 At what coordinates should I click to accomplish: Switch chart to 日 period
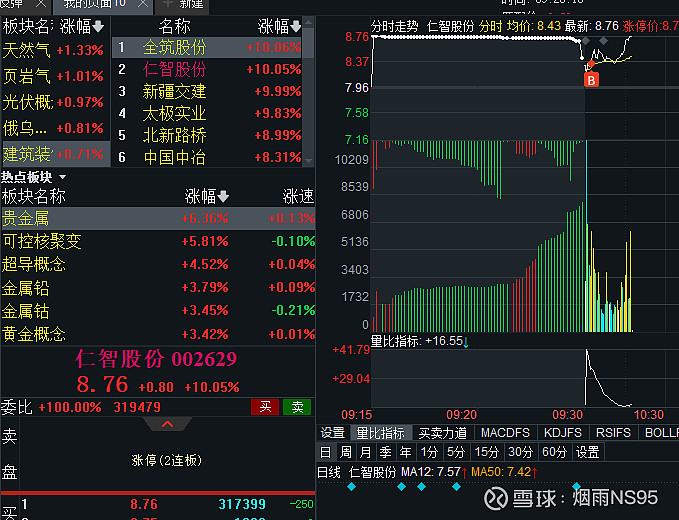tap(325, 452)
